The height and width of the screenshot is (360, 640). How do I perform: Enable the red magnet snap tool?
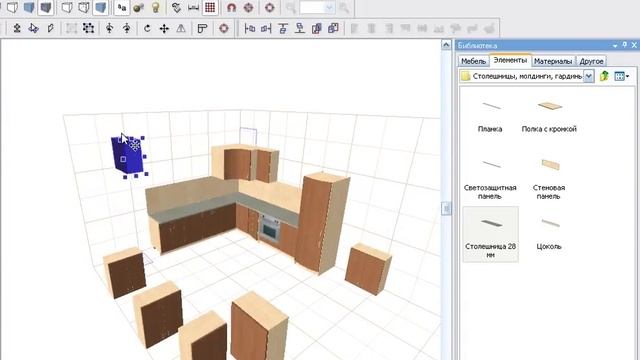tap(231, 7)
